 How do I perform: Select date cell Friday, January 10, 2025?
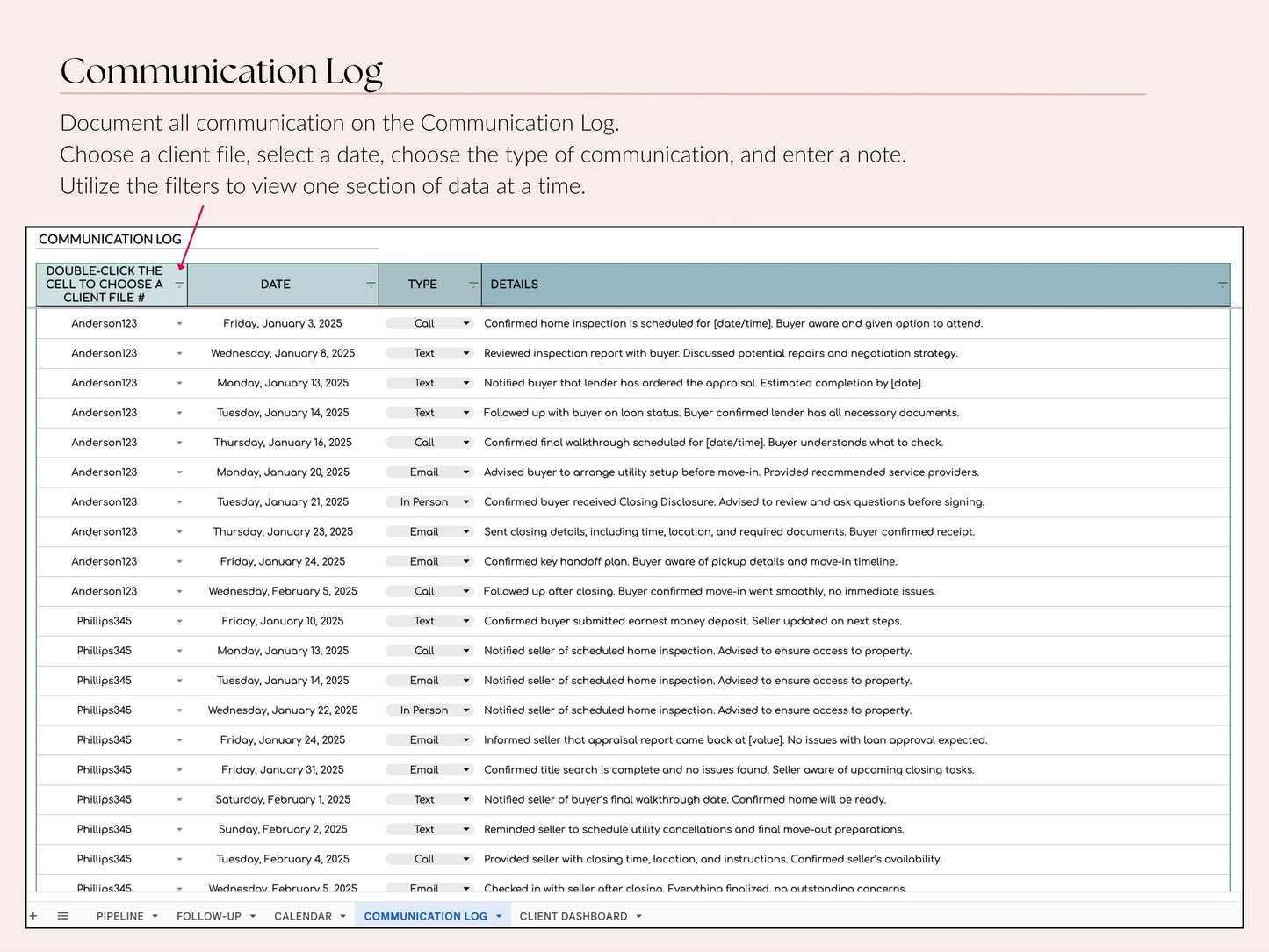(x=283, y=621)
